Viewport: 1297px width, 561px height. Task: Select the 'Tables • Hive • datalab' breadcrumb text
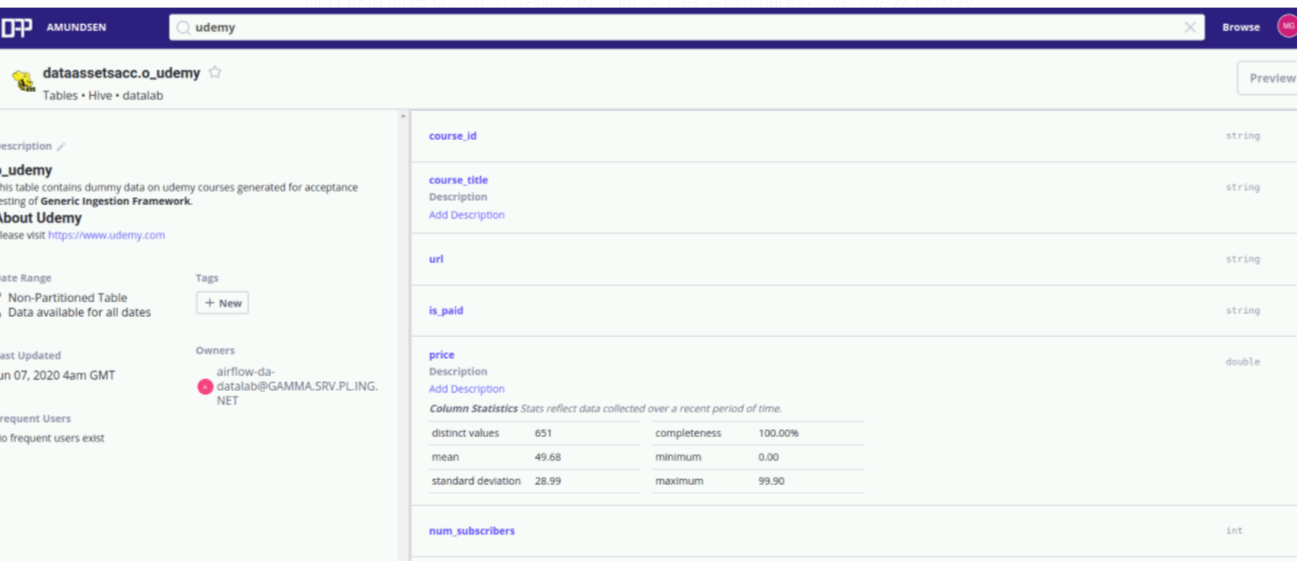(102, 96)
